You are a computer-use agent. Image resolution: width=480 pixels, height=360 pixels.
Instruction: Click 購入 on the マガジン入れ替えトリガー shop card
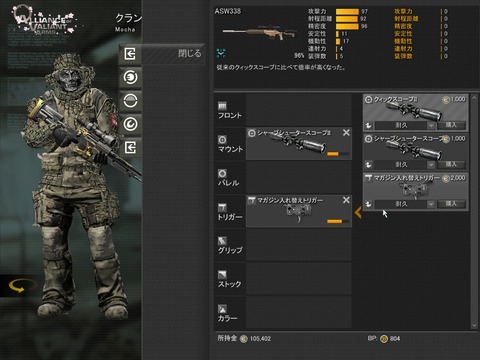click(451, 204)
